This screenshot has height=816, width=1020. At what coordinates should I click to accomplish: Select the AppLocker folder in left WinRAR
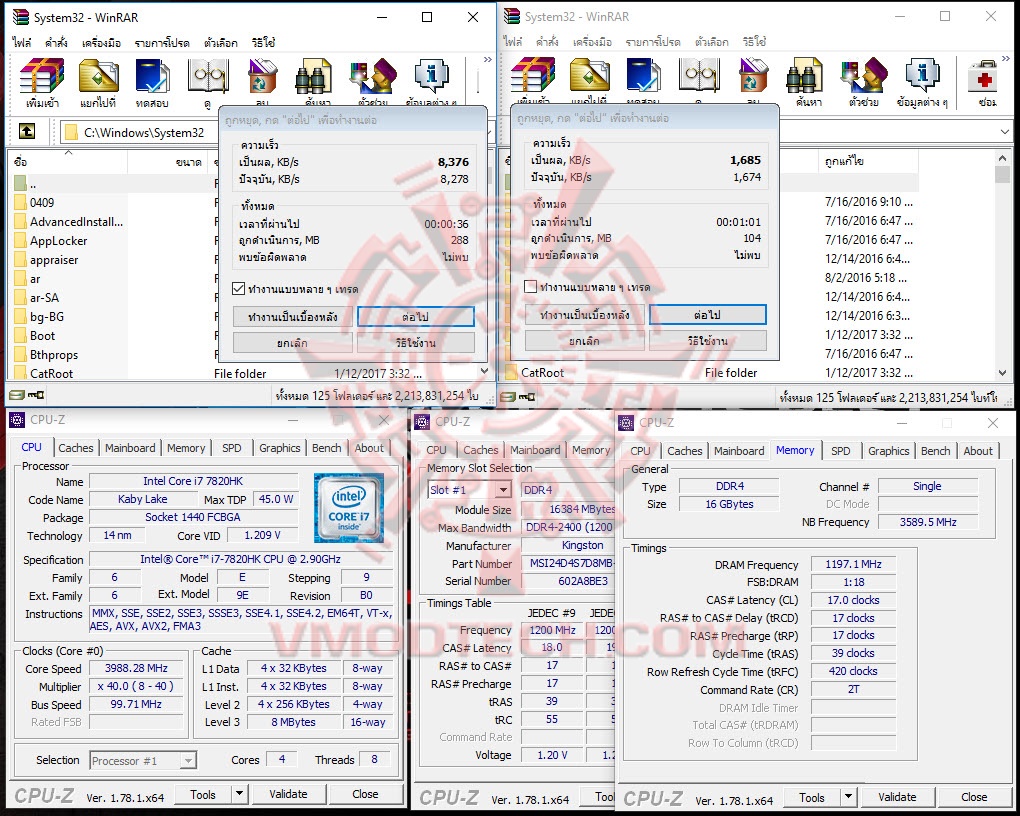pos(59,241)
